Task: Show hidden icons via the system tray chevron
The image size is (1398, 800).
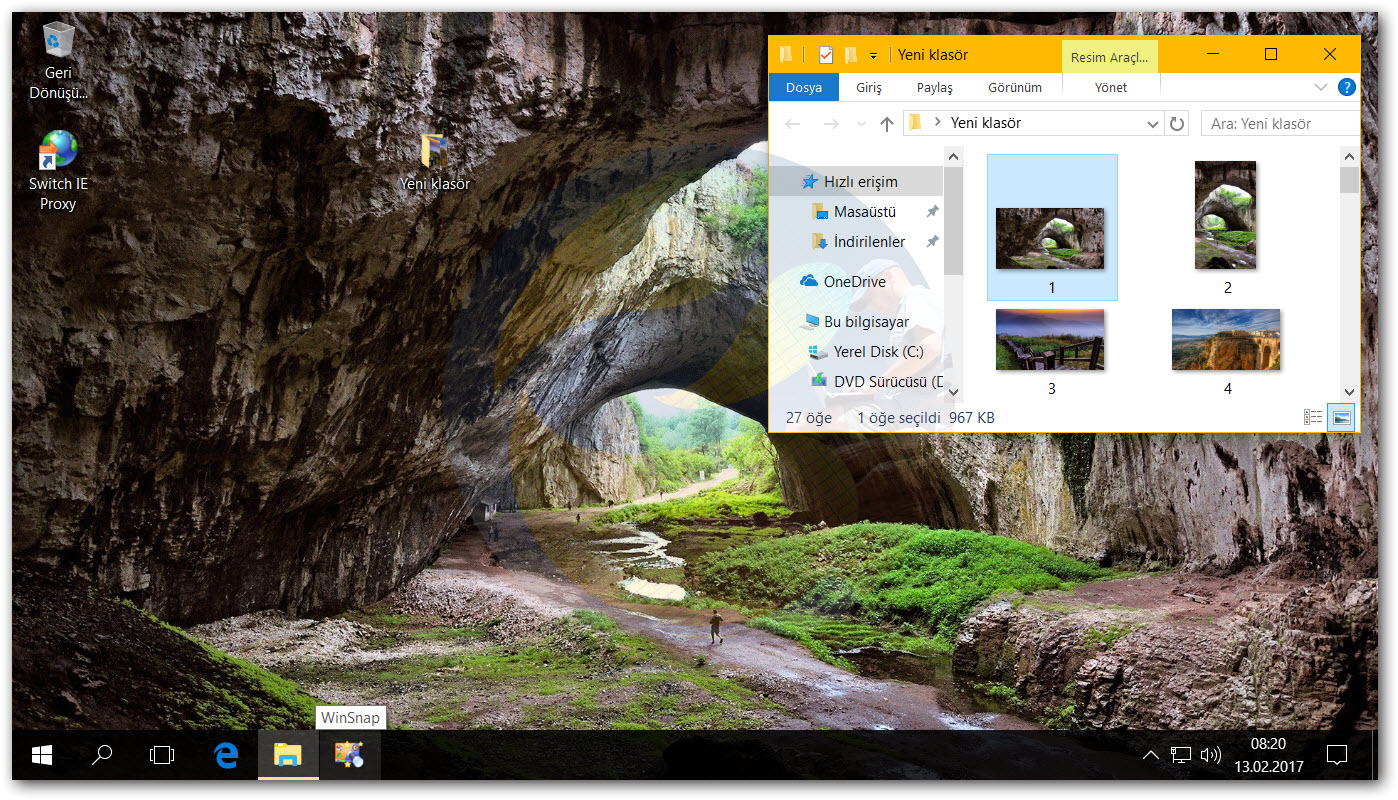Action: click(1150, 755)
